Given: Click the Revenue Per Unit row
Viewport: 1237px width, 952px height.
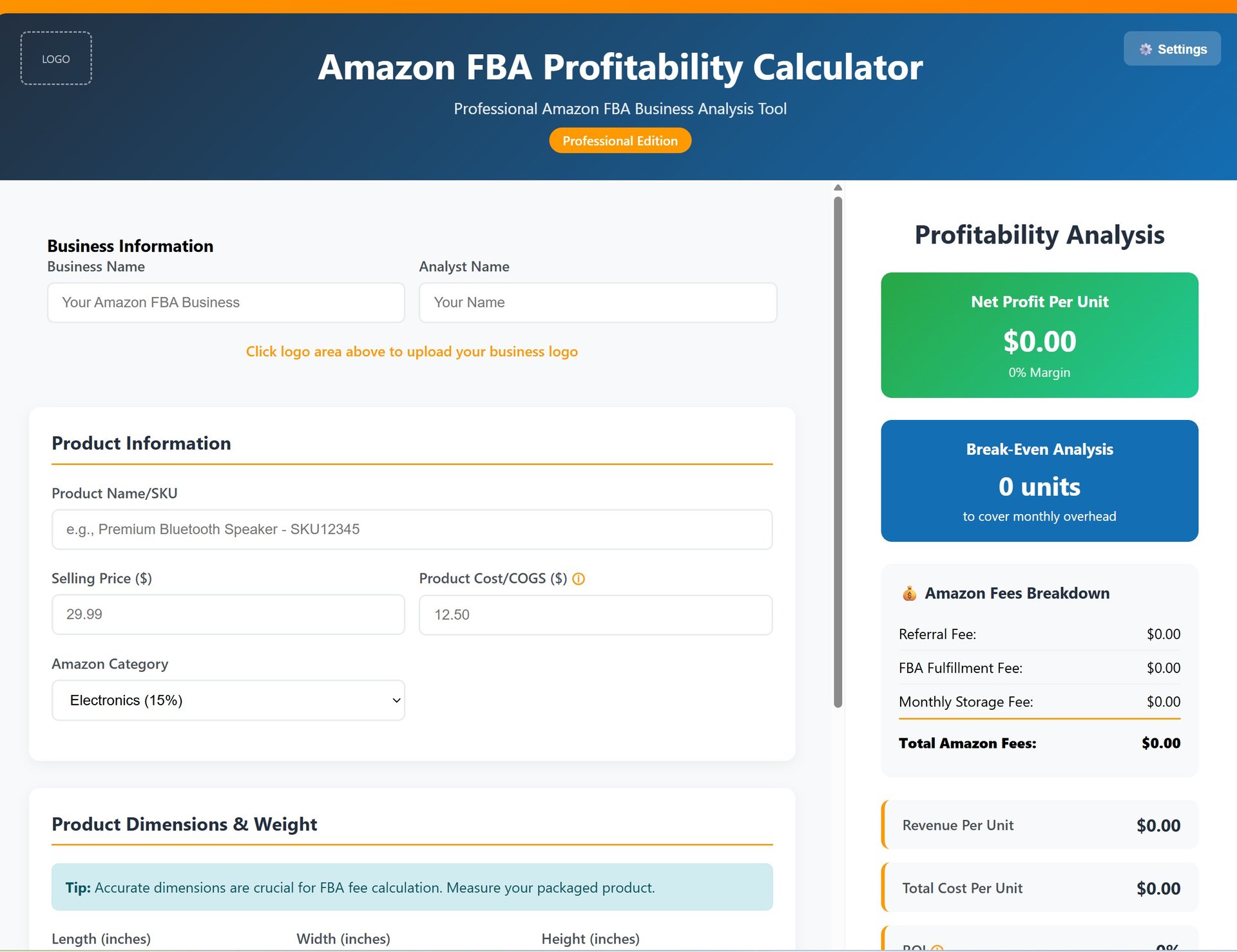Looking at the screenshot, I should 1039,825.
